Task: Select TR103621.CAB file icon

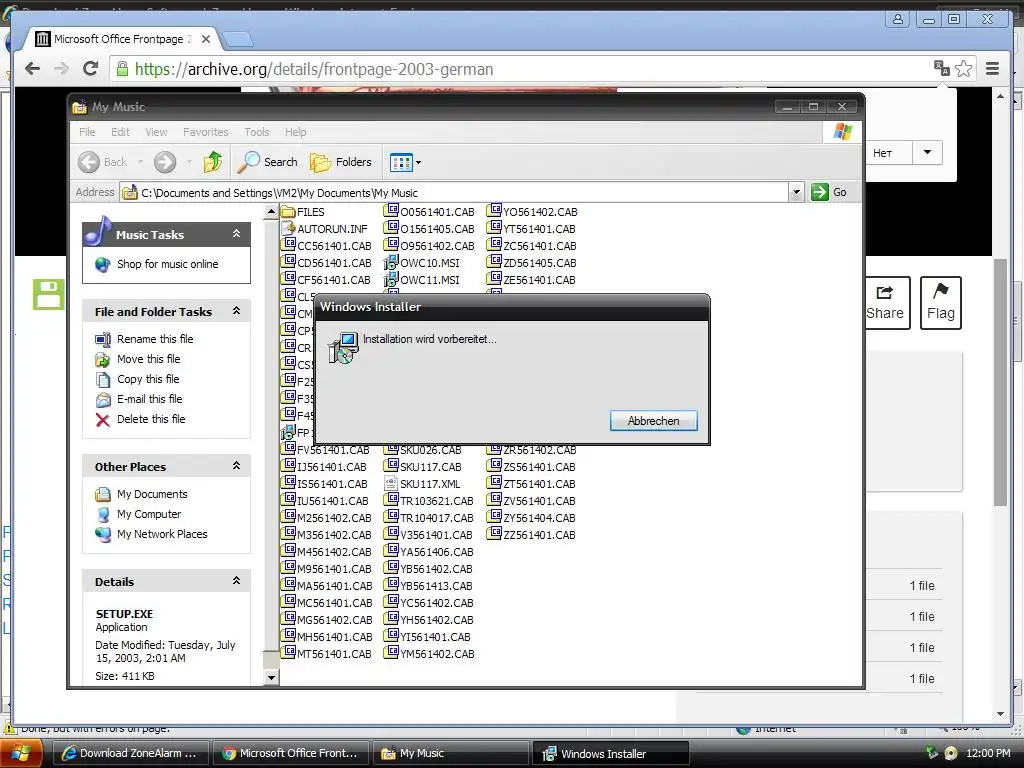Action: point(391,500)
